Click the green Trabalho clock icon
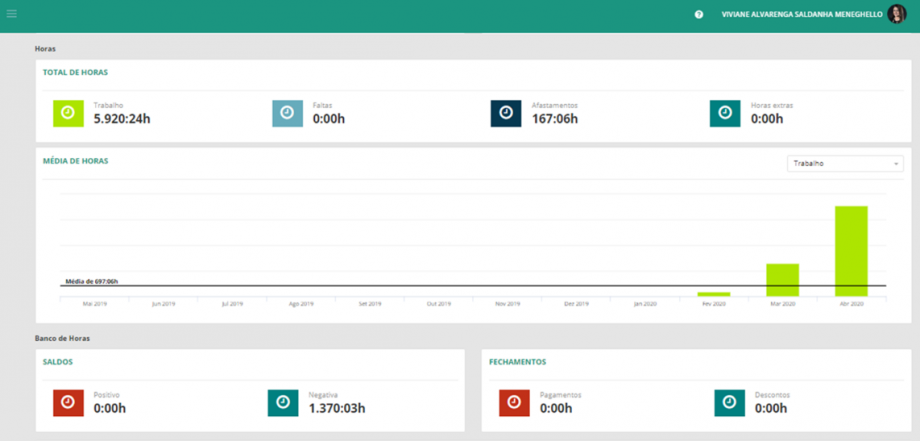The height and width of the screenshot is (441, 920). click(68, 113)
